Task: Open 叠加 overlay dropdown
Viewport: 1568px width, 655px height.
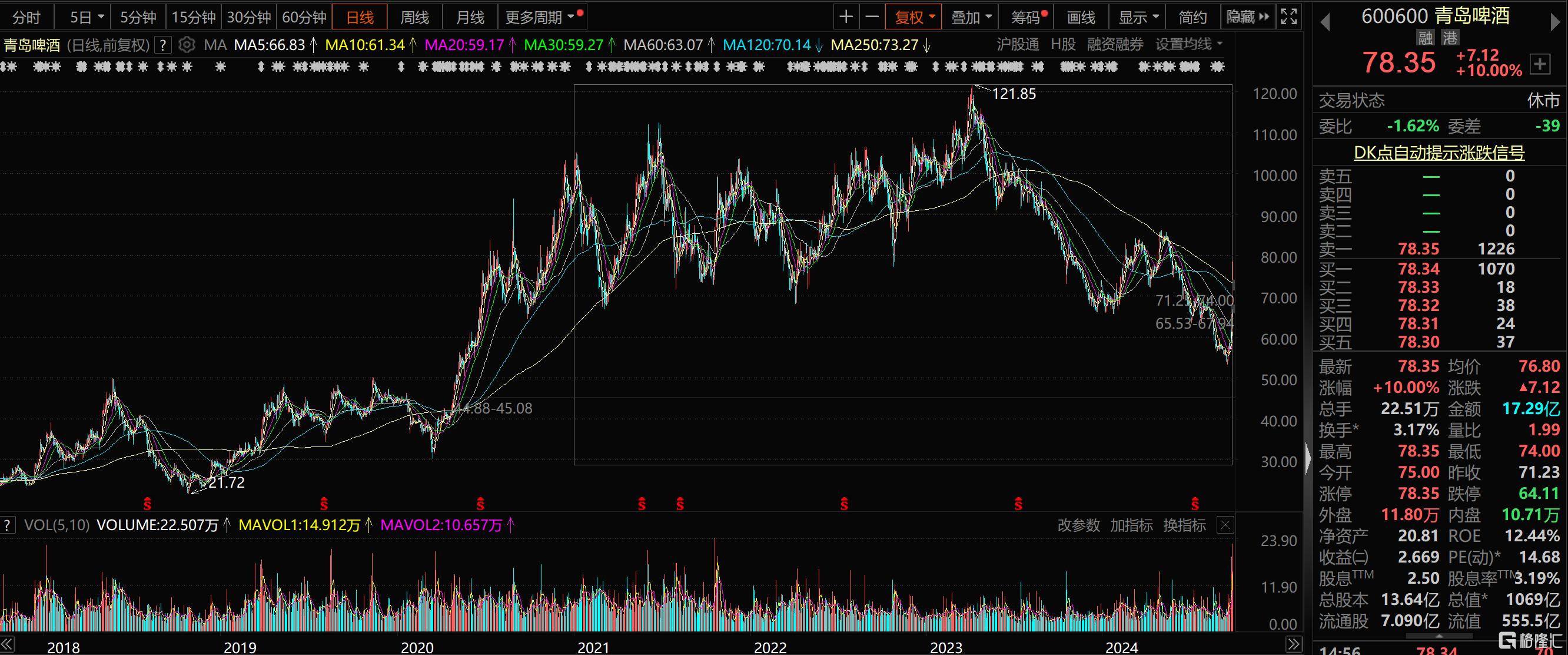Action: (970, 17)
